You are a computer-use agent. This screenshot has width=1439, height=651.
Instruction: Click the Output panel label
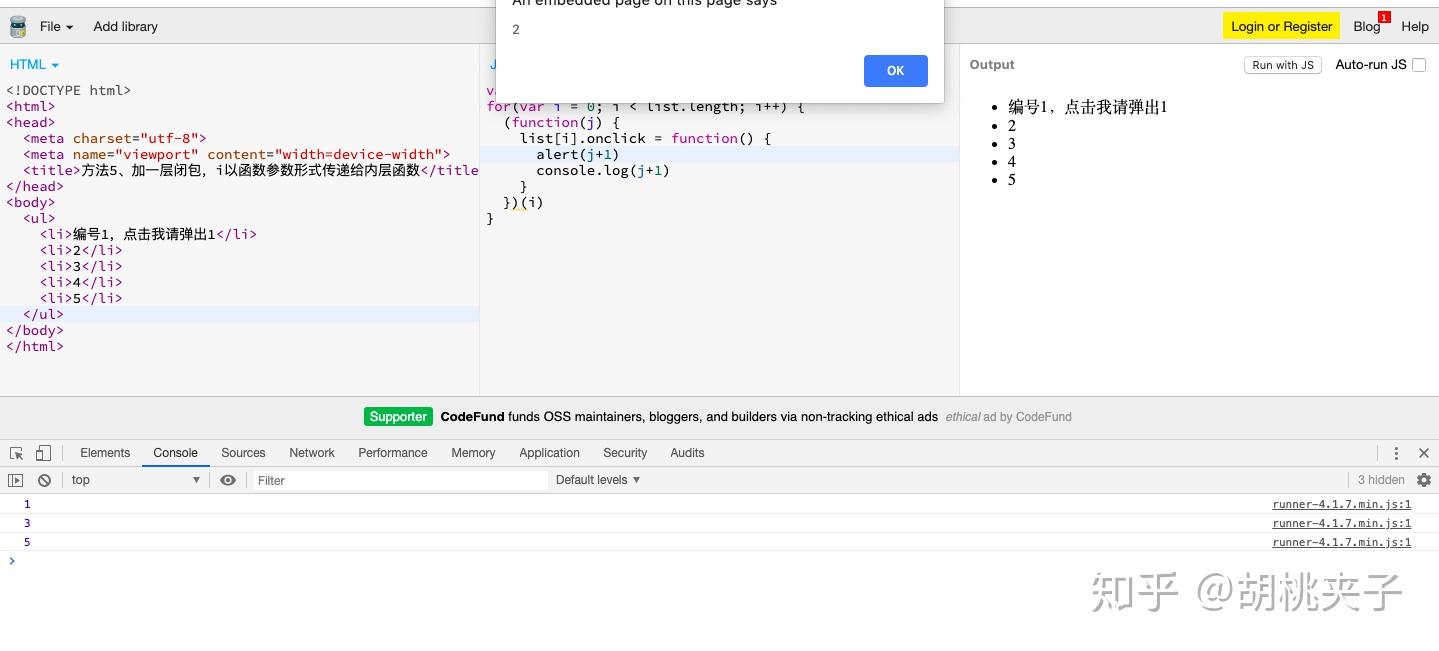coord(992,64)
